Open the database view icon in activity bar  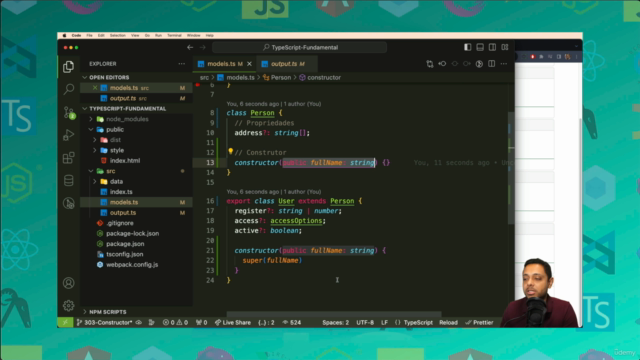coord(69,180)
